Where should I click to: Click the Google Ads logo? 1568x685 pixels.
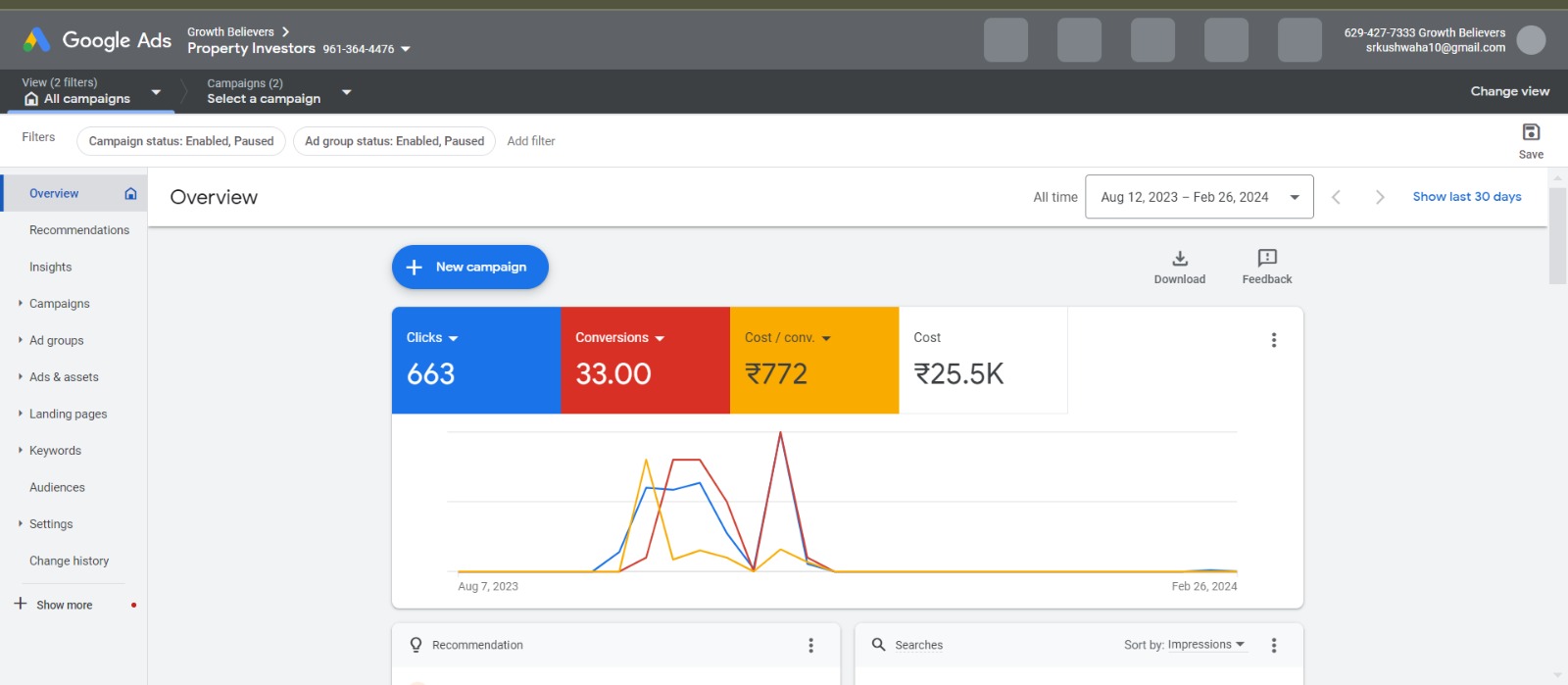pos(97,40)
